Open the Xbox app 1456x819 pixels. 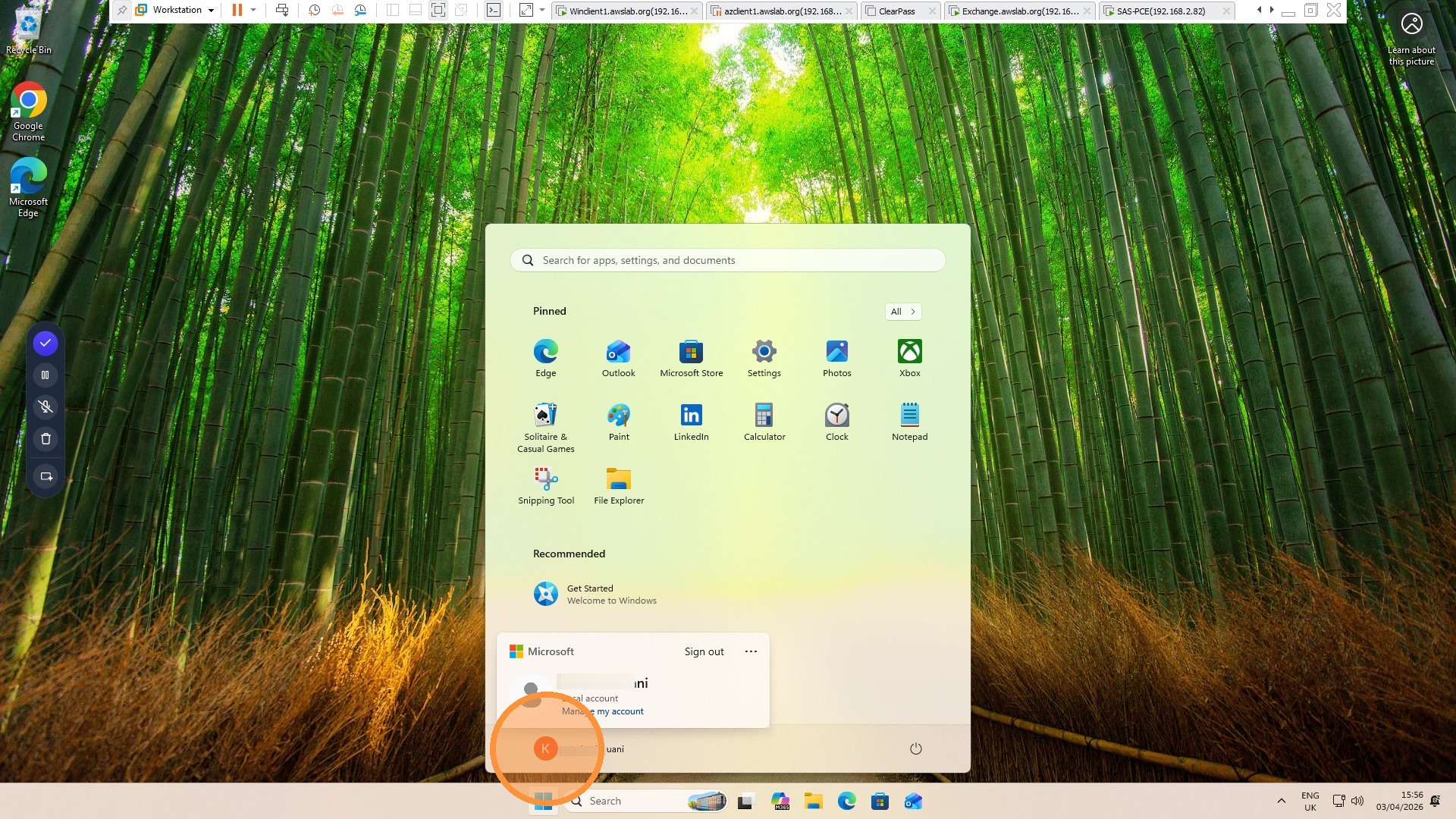coord(909,359)
